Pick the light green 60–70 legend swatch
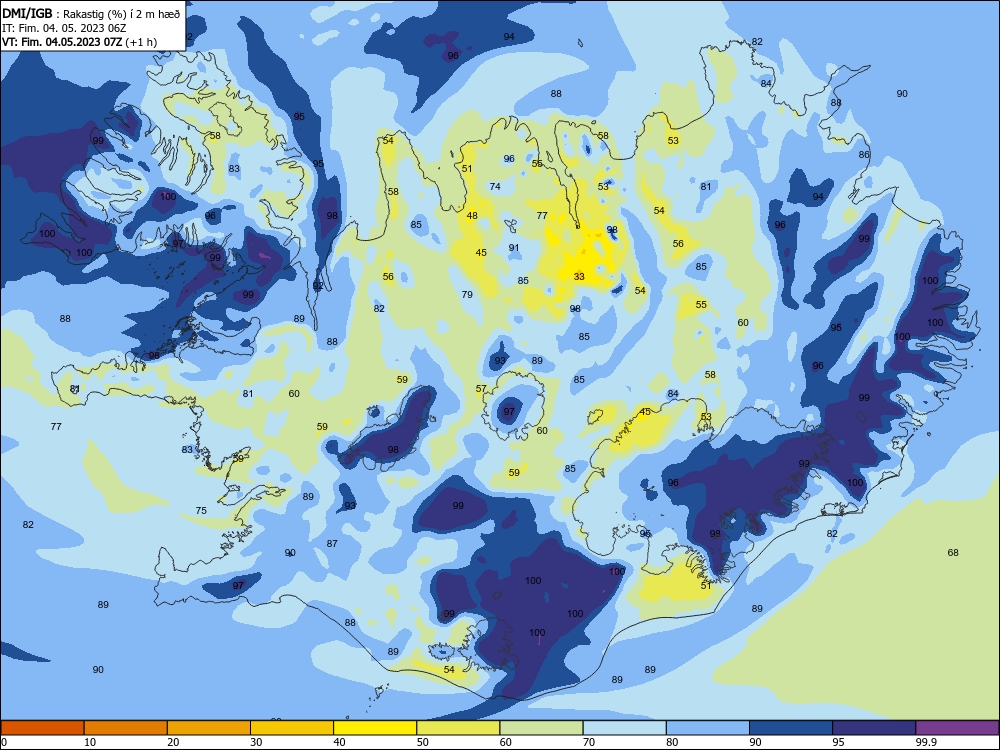This screenshot has width=1000, height=750. pos(541,728)
